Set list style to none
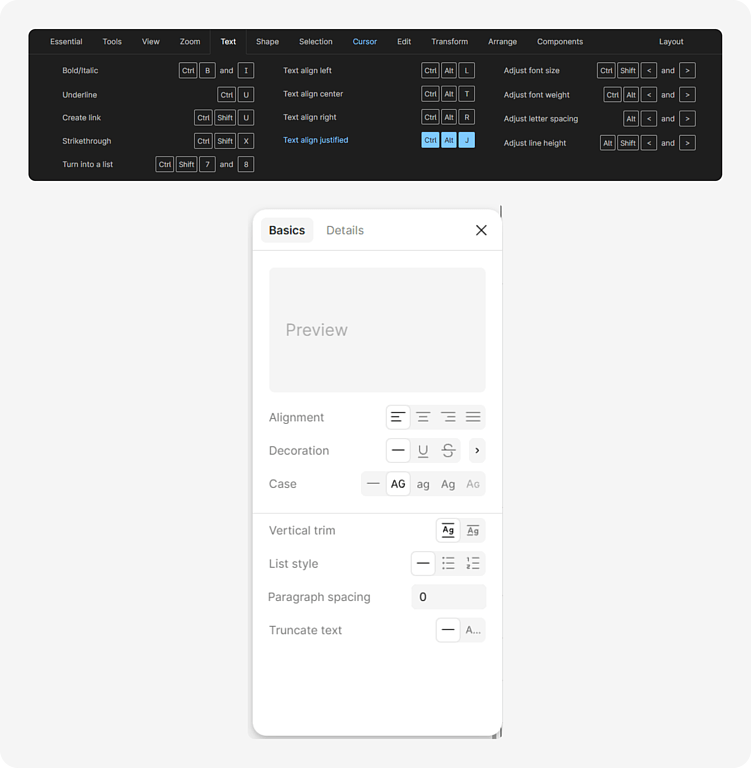 pos(423,563)
